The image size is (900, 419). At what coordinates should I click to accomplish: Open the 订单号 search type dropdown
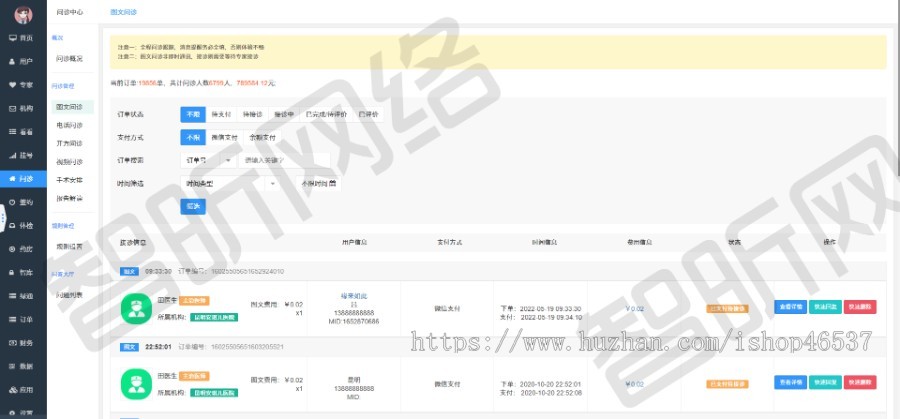[208, 160]
